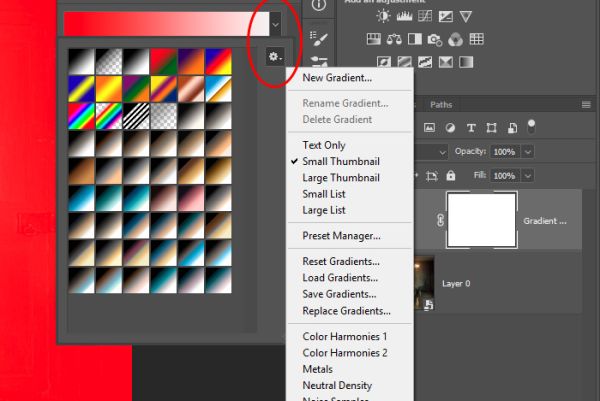
Task: Open the Fill slider dropdown
Action: pos(528,176)
